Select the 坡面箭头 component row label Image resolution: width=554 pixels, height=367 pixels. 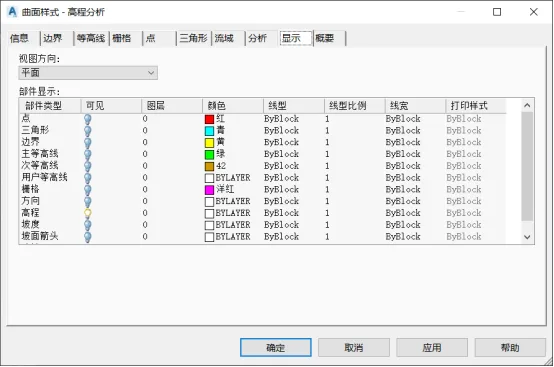(40, 236)
